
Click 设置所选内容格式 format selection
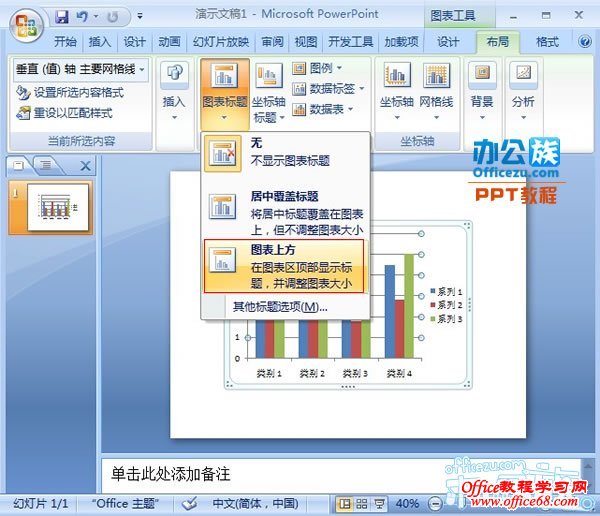coord(70,92)
